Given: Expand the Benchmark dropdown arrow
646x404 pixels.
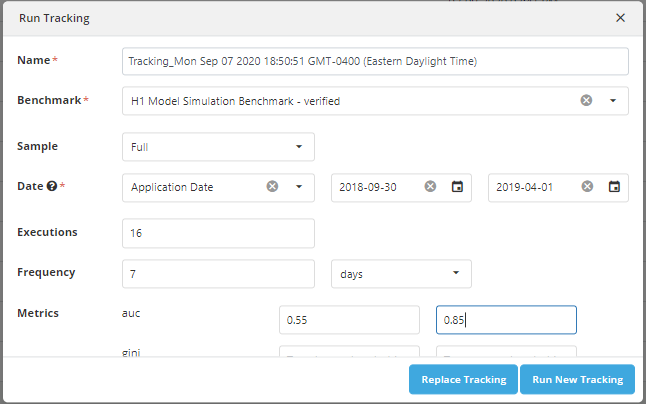Looking at the screenshot, I should 613,100.
